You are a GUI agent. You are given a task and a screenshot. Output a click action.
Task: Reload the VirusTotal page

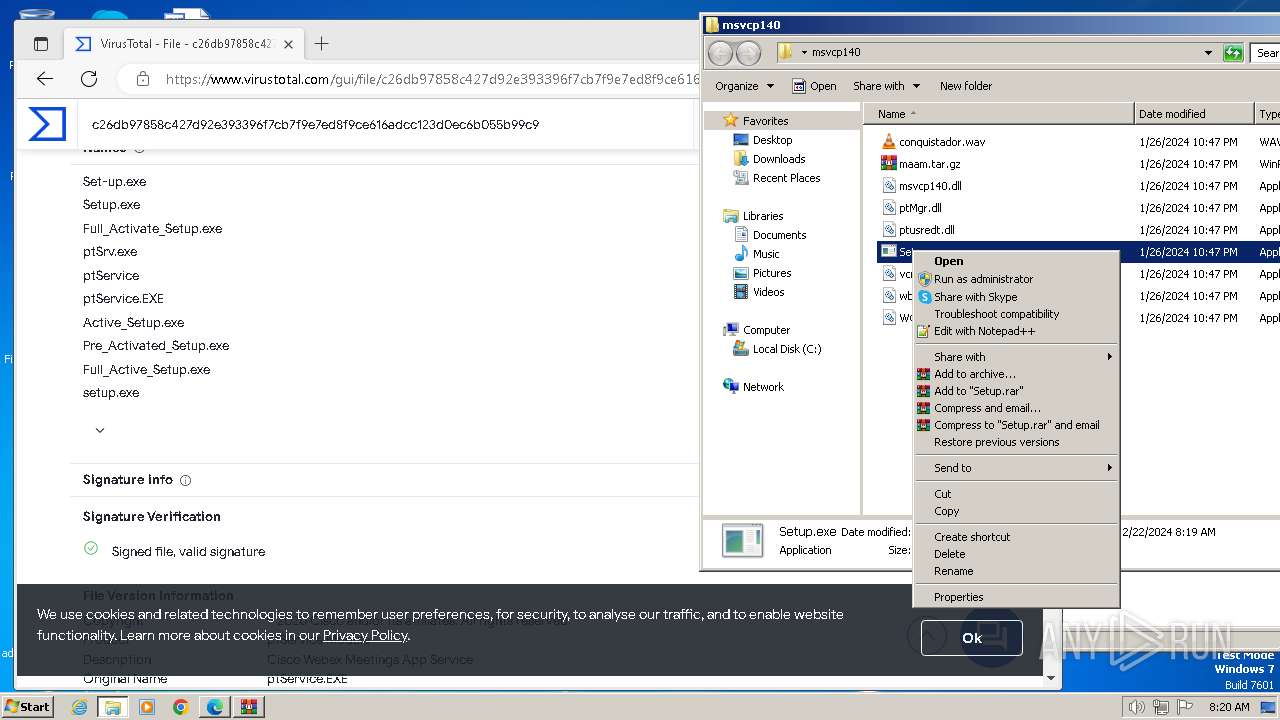(89, 79)
